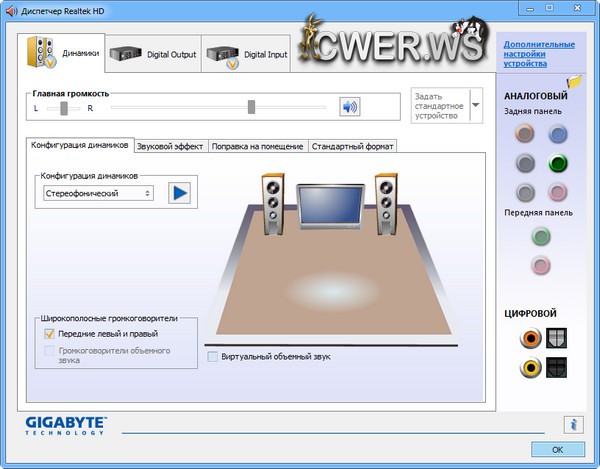Viewport: 600px width, 469px height.
Task: Open the Стереофонический speaker configuration dropdown
Action: [x=98, y=193]
